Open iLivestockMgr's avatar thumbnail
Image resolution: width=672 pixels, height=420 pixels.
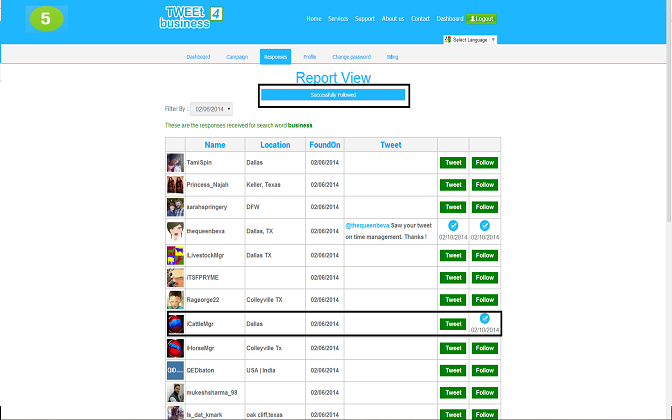(175, 255)
